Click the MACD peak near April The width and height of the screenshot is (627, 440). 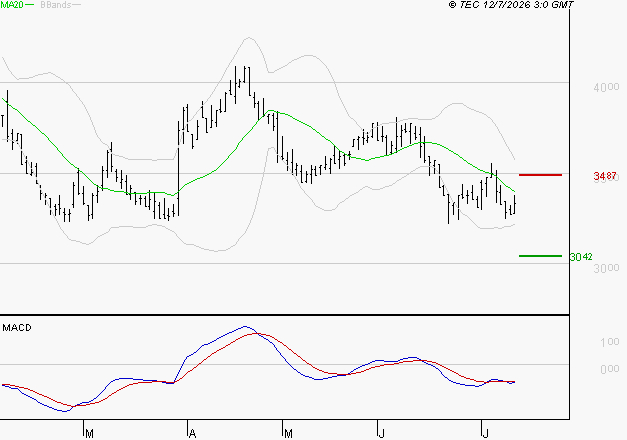tap(245, 326)
